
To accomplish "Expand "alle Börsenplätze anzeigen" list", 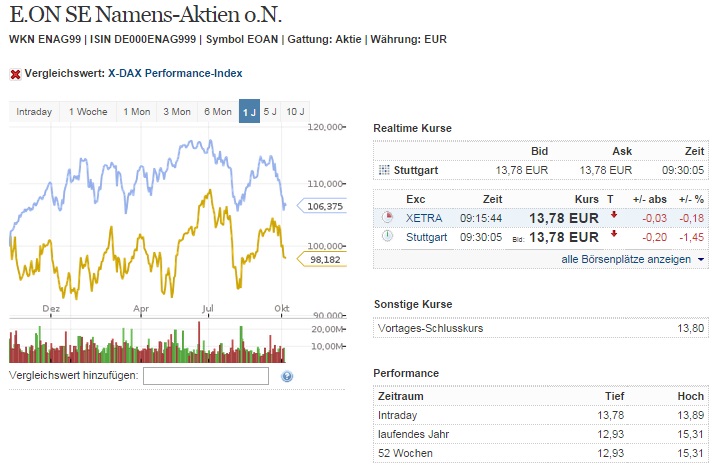I will [x=632, y=259].
